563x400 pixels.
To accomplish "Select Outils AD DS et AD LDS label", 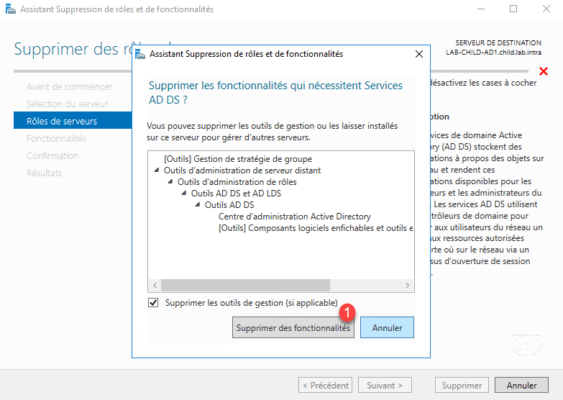I will pyautogui.click(x=236, y=193).
